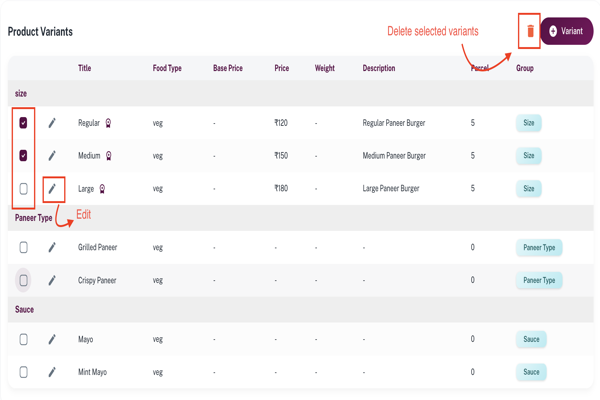The height and width of the screenshot is (400, 600).
Task: Edit the Regular variant with pencil icon
Action: click(x=52, y=123)
